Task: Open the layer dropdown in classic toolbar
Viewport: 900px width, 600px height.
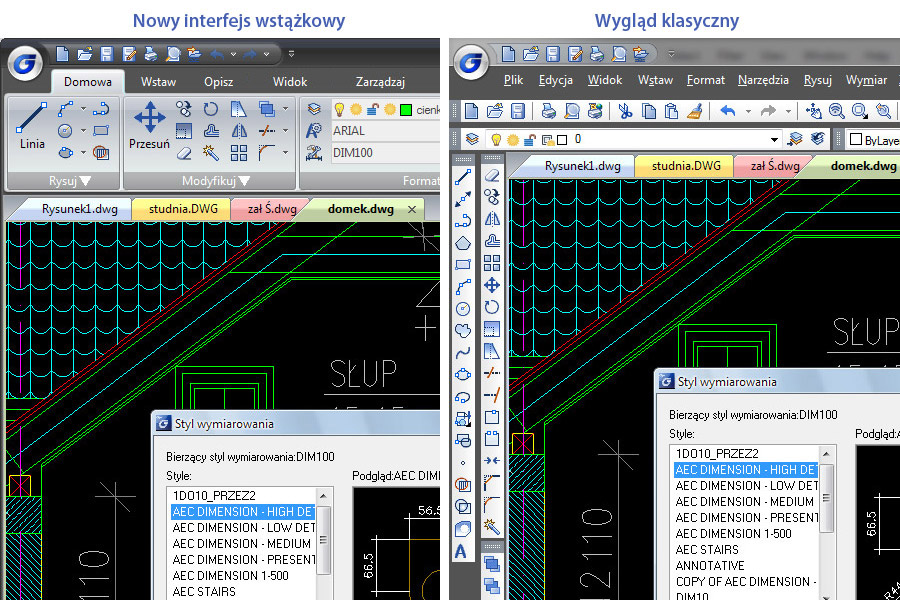Action: [775, 137]
